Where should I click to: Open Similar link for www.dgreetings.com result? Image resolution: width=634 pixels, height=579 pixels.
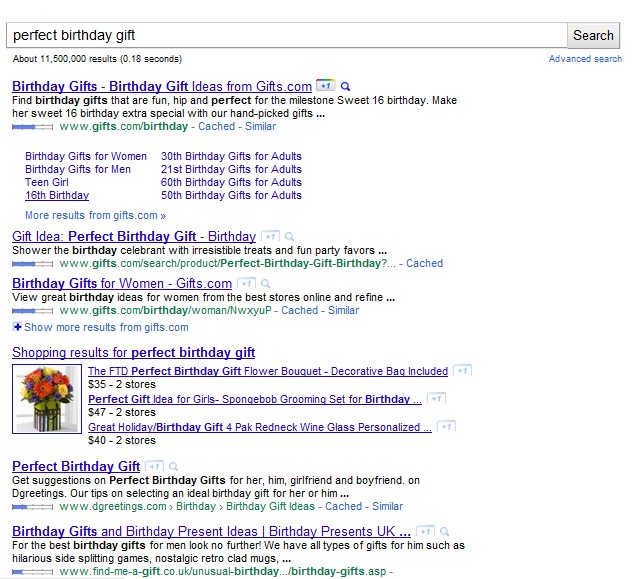[x=387, y=506]
